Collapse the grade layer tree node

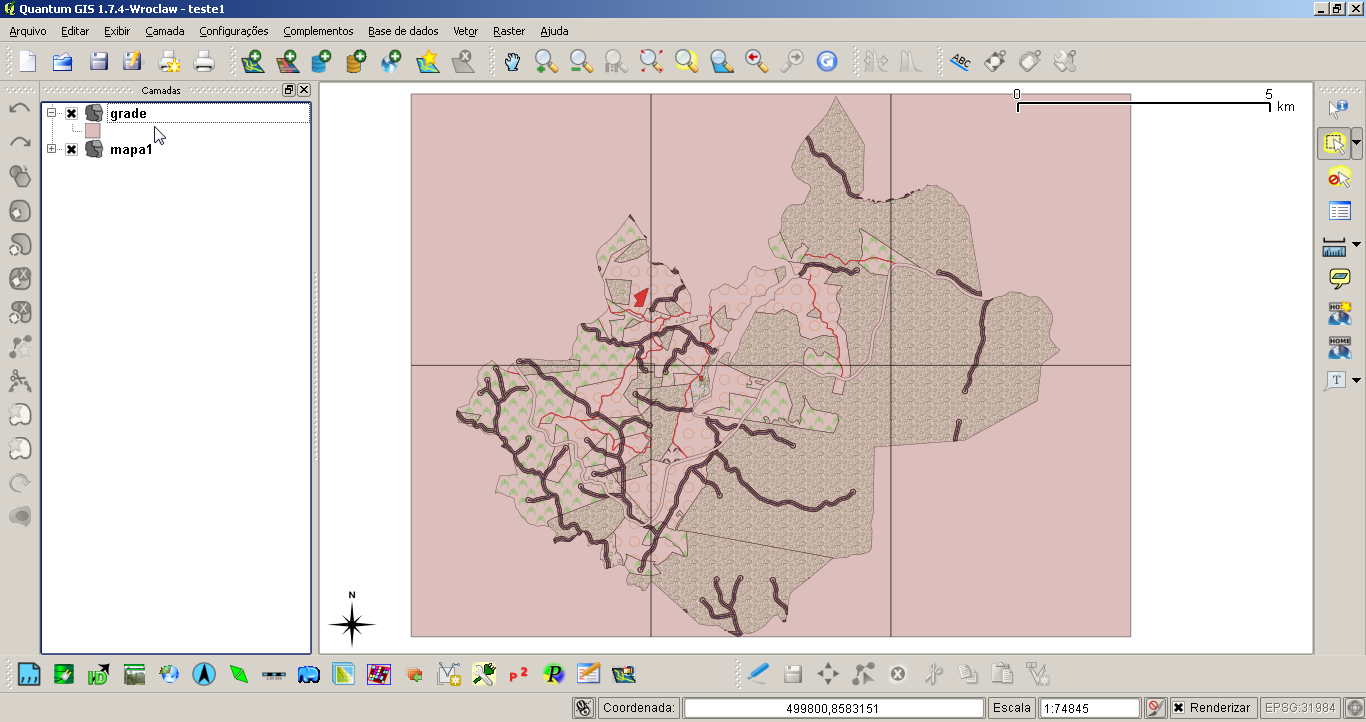51,113
